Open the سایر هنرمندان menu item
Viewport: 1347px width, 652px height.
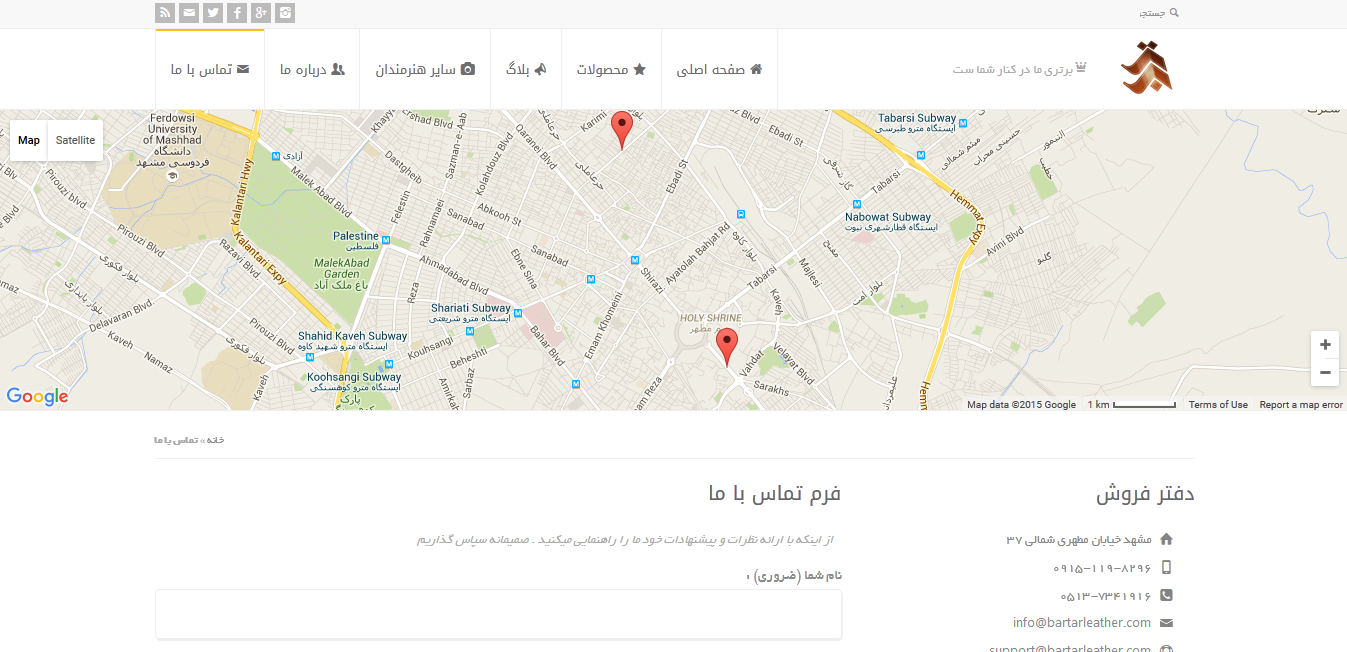(425, 69)
